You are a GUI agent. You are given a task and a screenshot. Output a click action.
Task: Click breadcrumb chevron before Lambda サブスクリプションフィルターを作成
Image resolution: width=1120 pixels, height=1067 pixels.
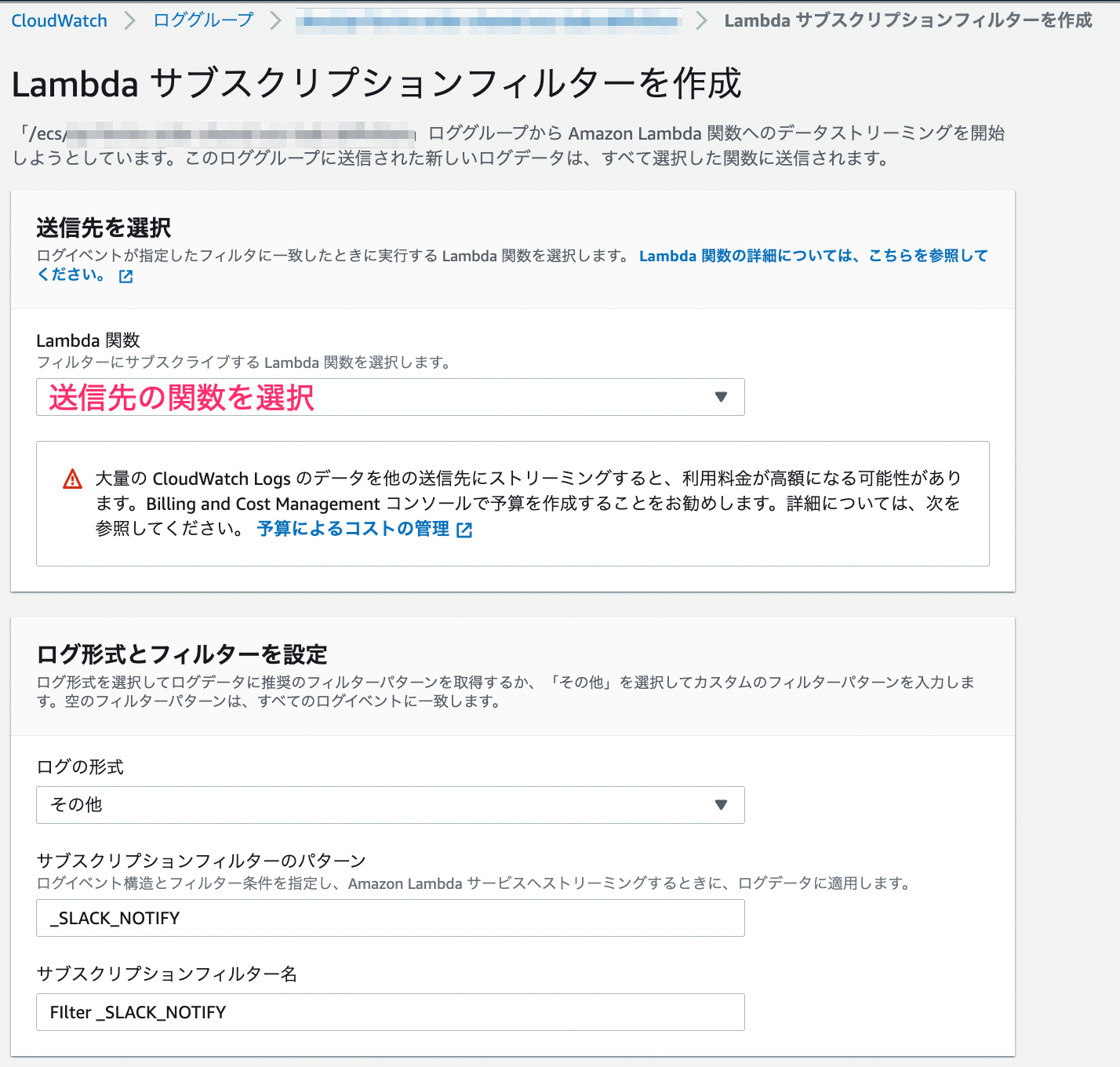coord(702,20)
